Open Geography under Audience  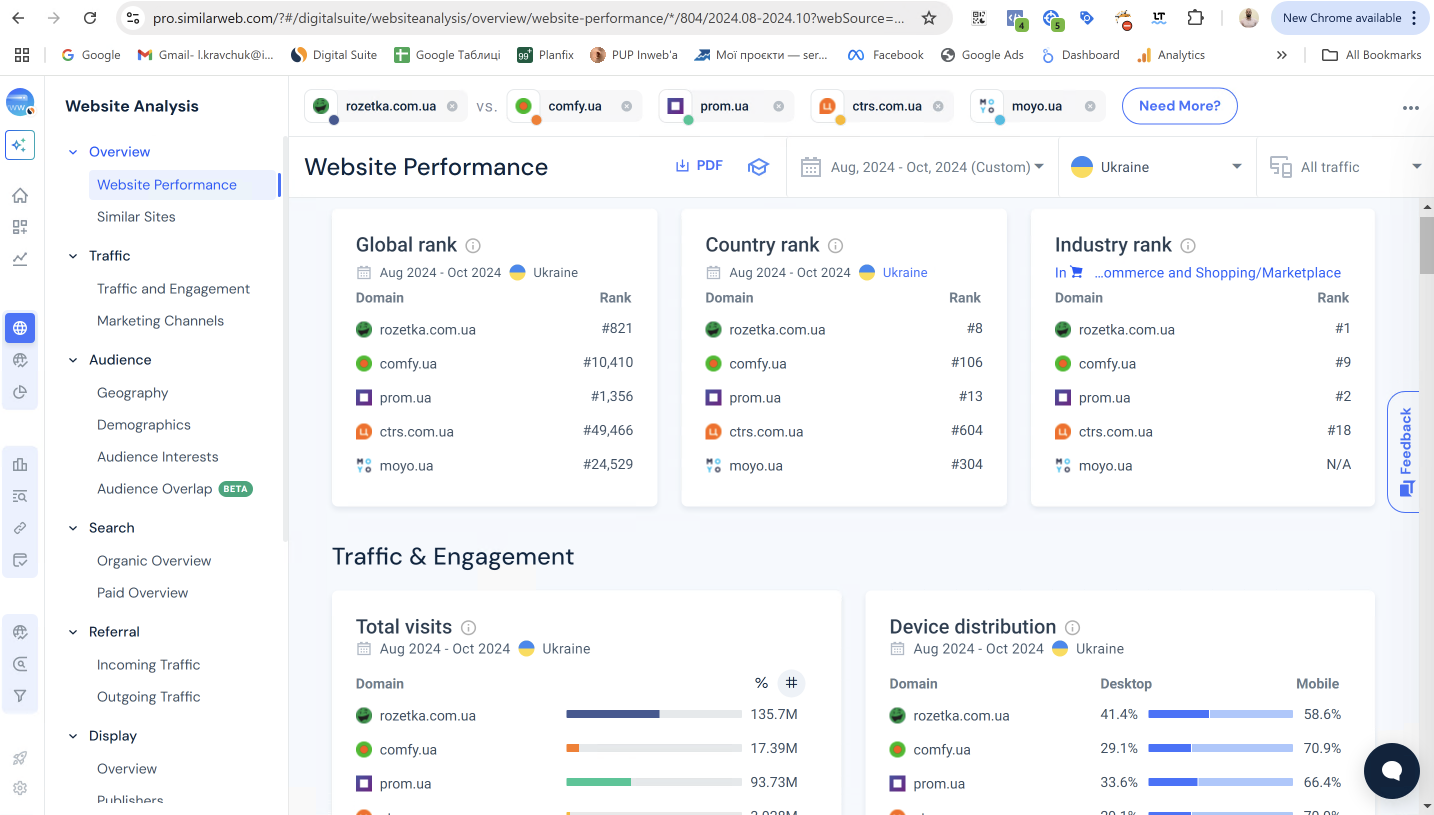coord(132,393)
